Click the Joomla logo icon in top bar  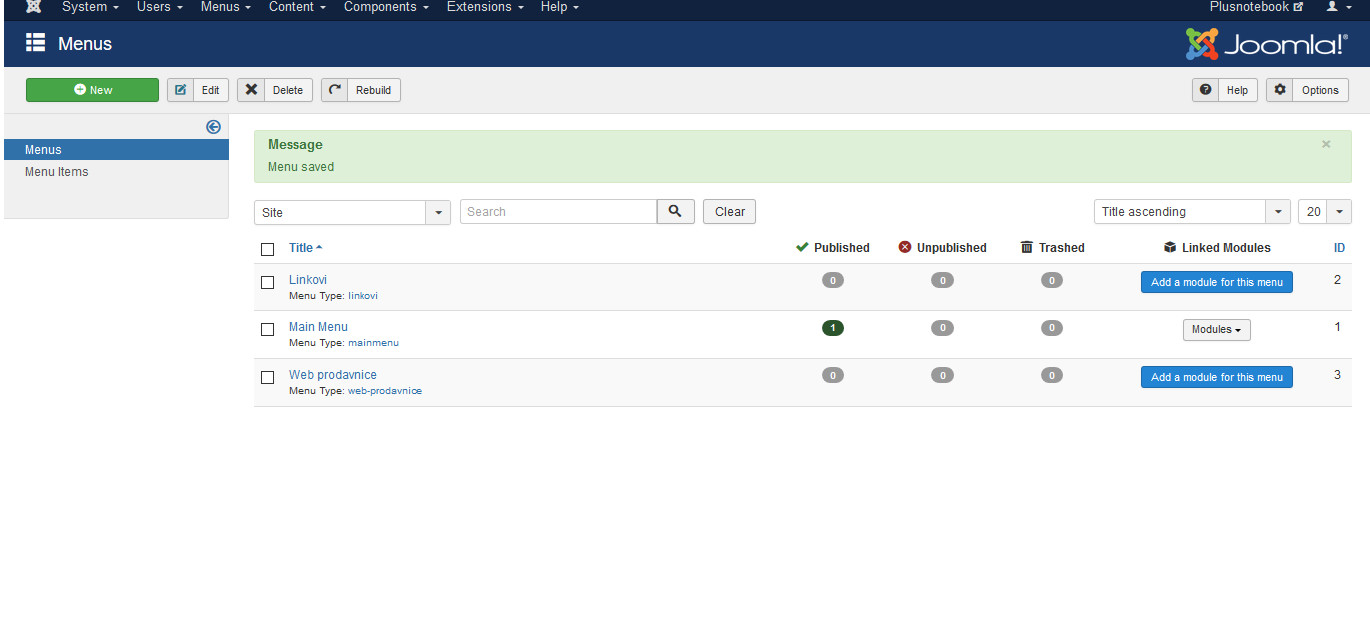(33, 7)
